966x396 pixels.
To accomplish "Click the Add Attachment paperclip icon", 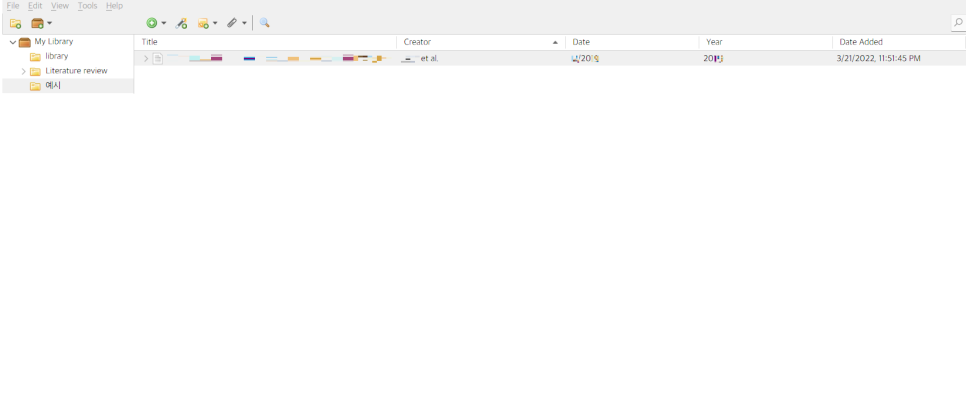I will tap(232, 23).
